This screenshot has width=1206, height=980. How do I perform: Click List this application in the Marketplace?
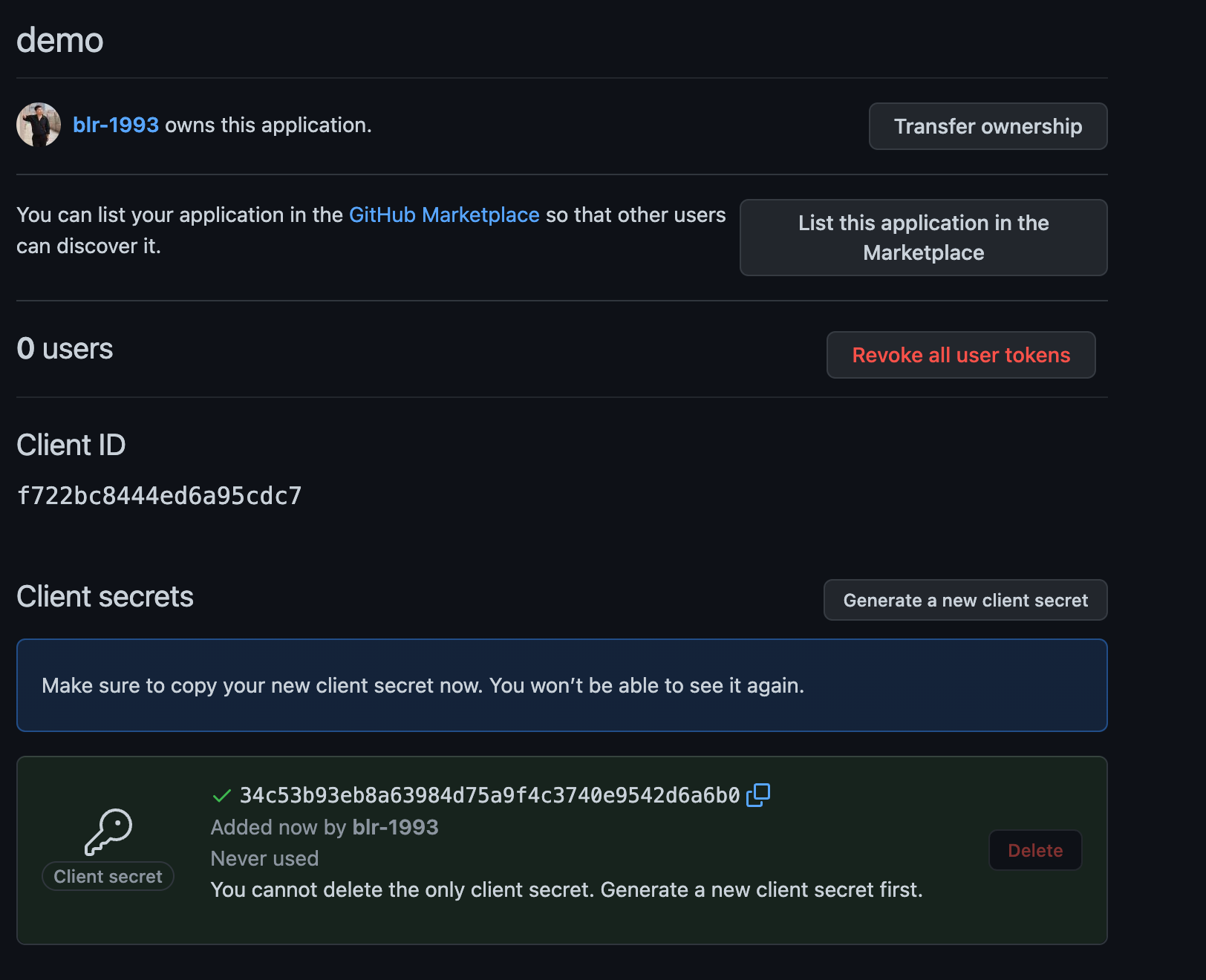point(923,238)
